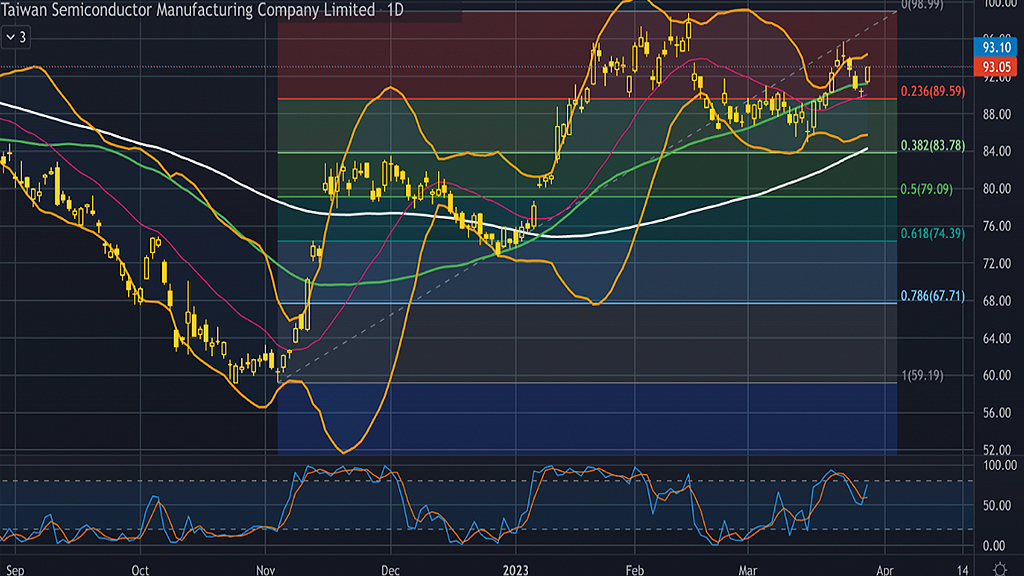1024x576 pixels.
Task: Click the 0.618(74.39) Fibonacci level label
Action: (x=934, y=233)
